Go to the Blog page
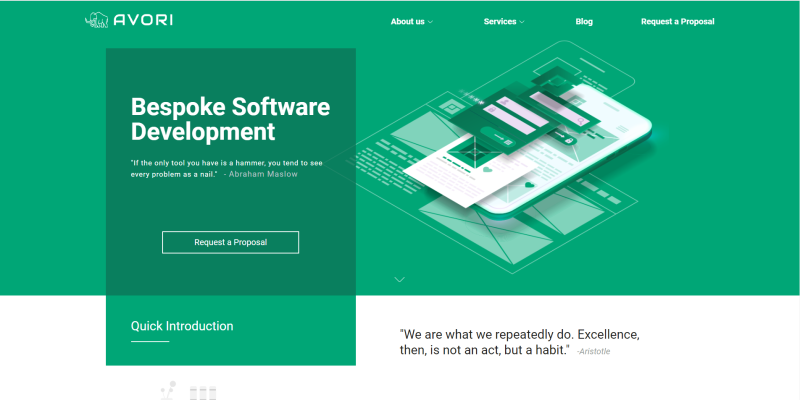Viewport: 800px width, 400px height. coord(584,21)
